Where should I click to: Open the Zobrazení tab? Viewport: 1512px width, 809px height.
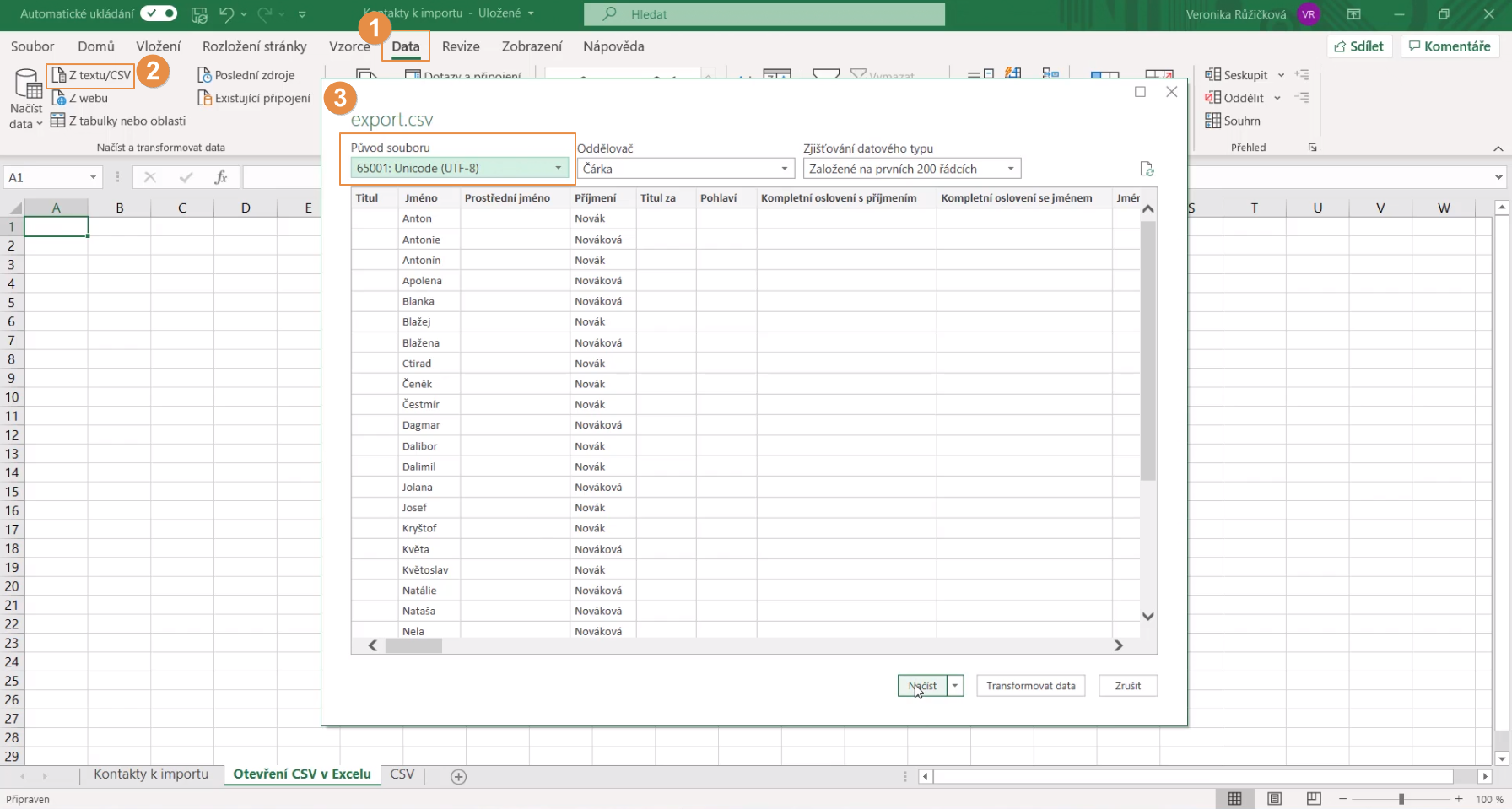pyautogui.click(x=532, y=46)
